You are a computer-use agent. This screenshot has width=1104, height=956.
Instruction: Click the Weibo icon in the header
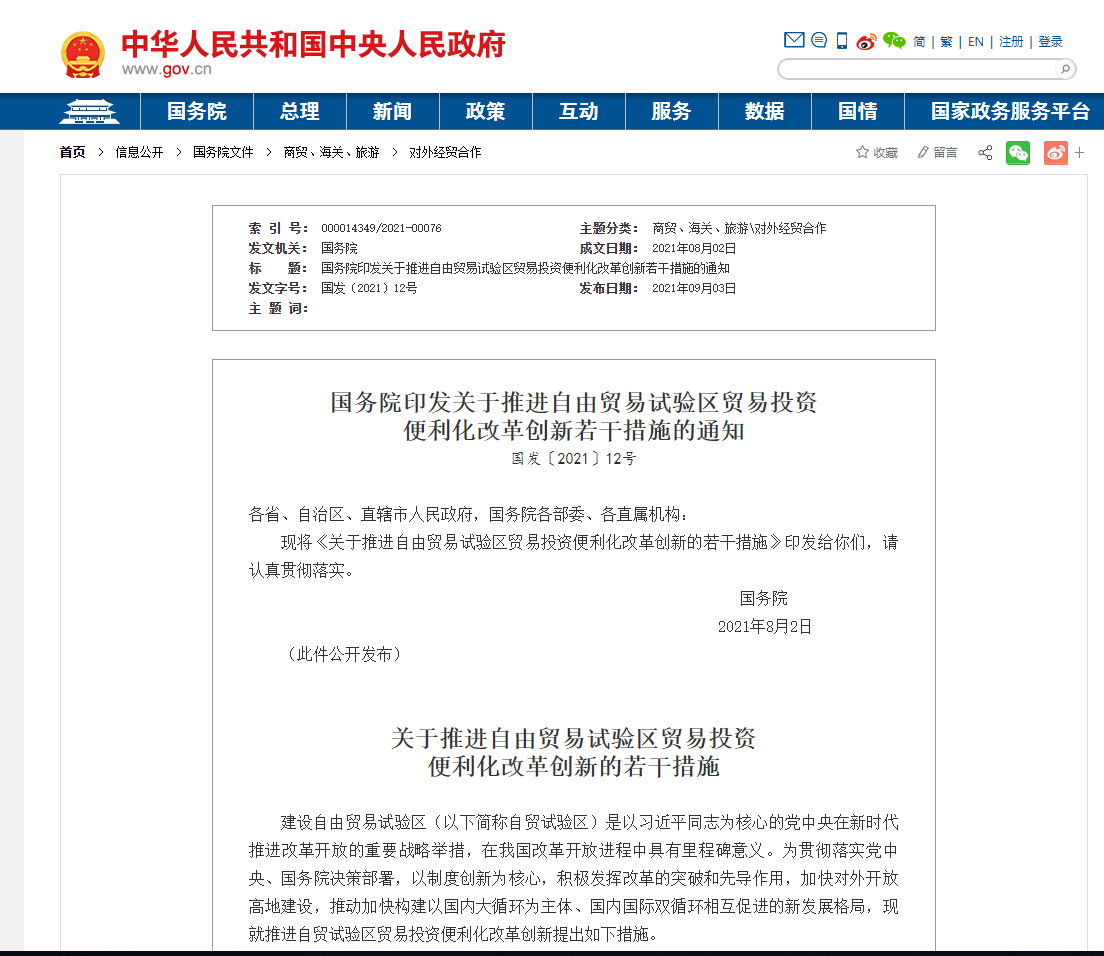point(866,42)
